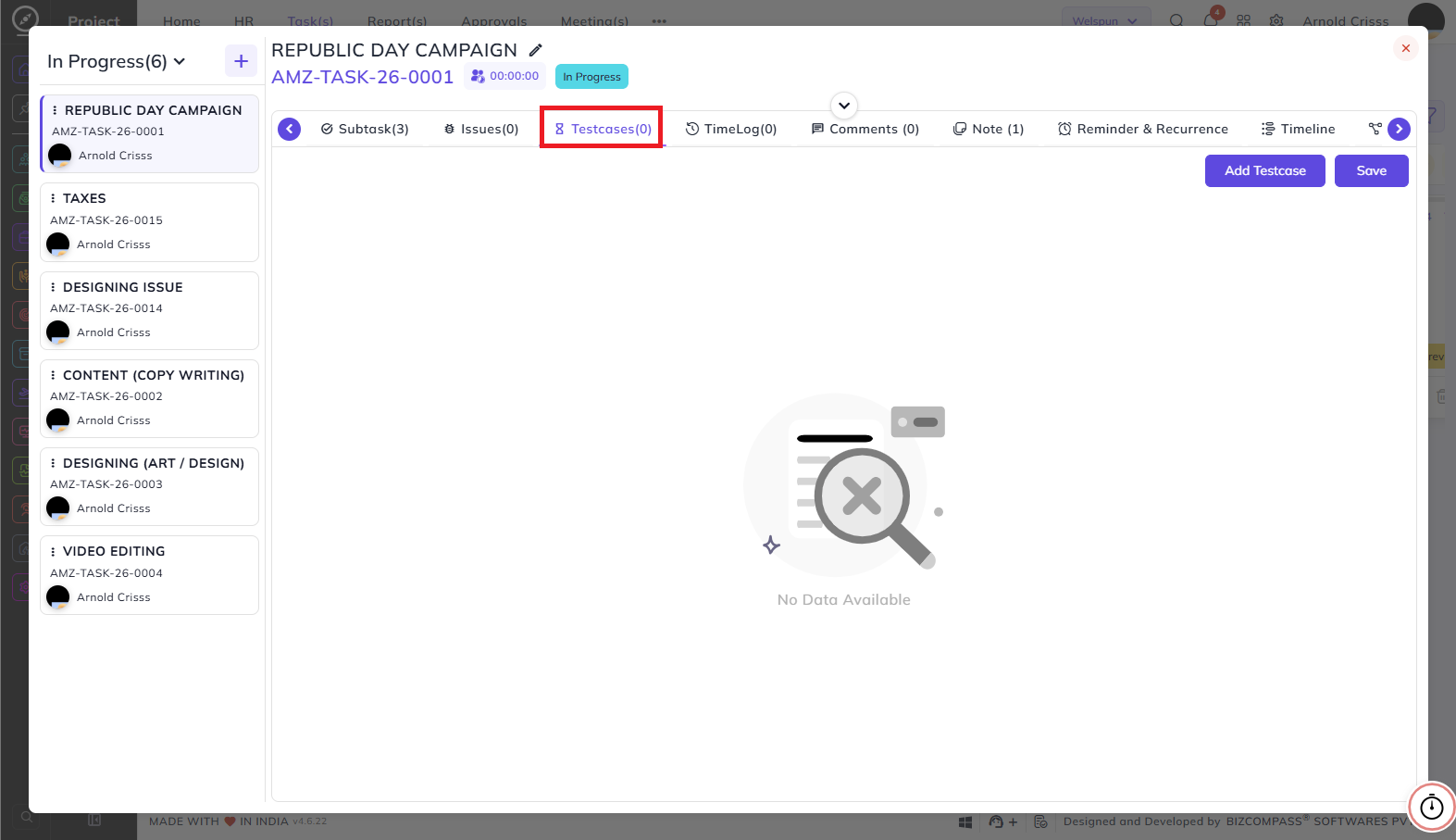Select the REPUBLIC DAY CAMPAIGN task card
This screenshot has height=840, width=1456.
[x=150, y=133]
